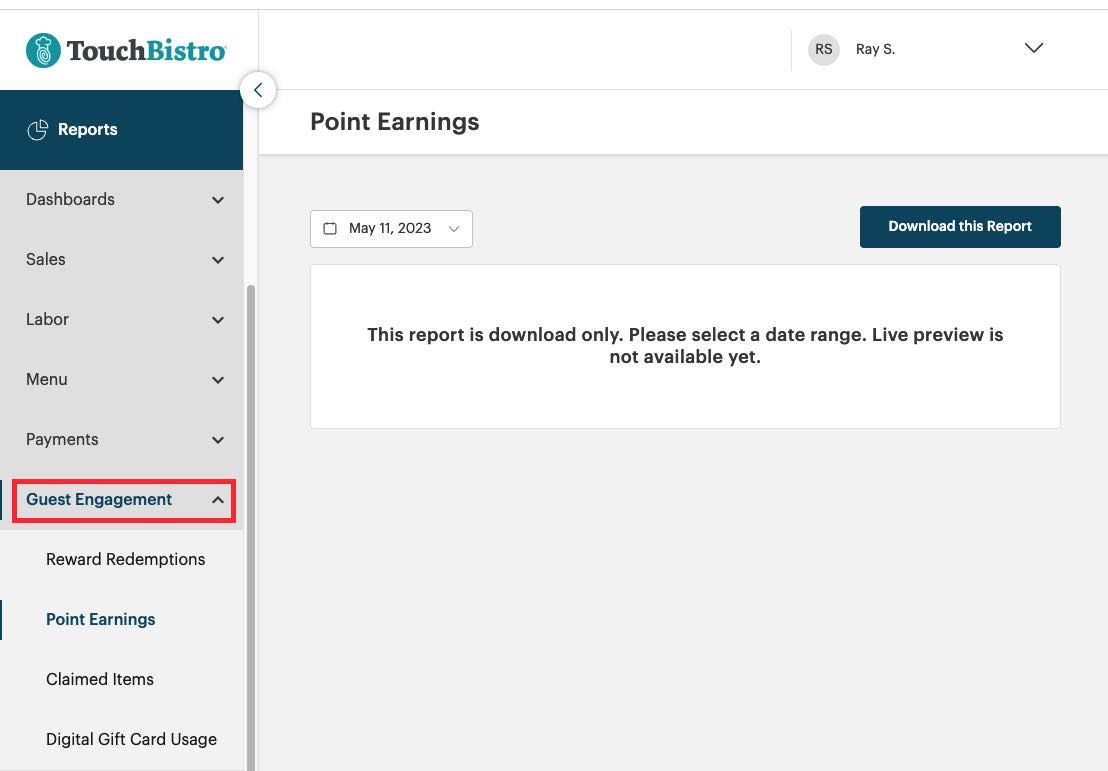This screenshot has width=1108, height=771.
Task: Click the calendar icon in the date picker
Action: tap(330, 228)
